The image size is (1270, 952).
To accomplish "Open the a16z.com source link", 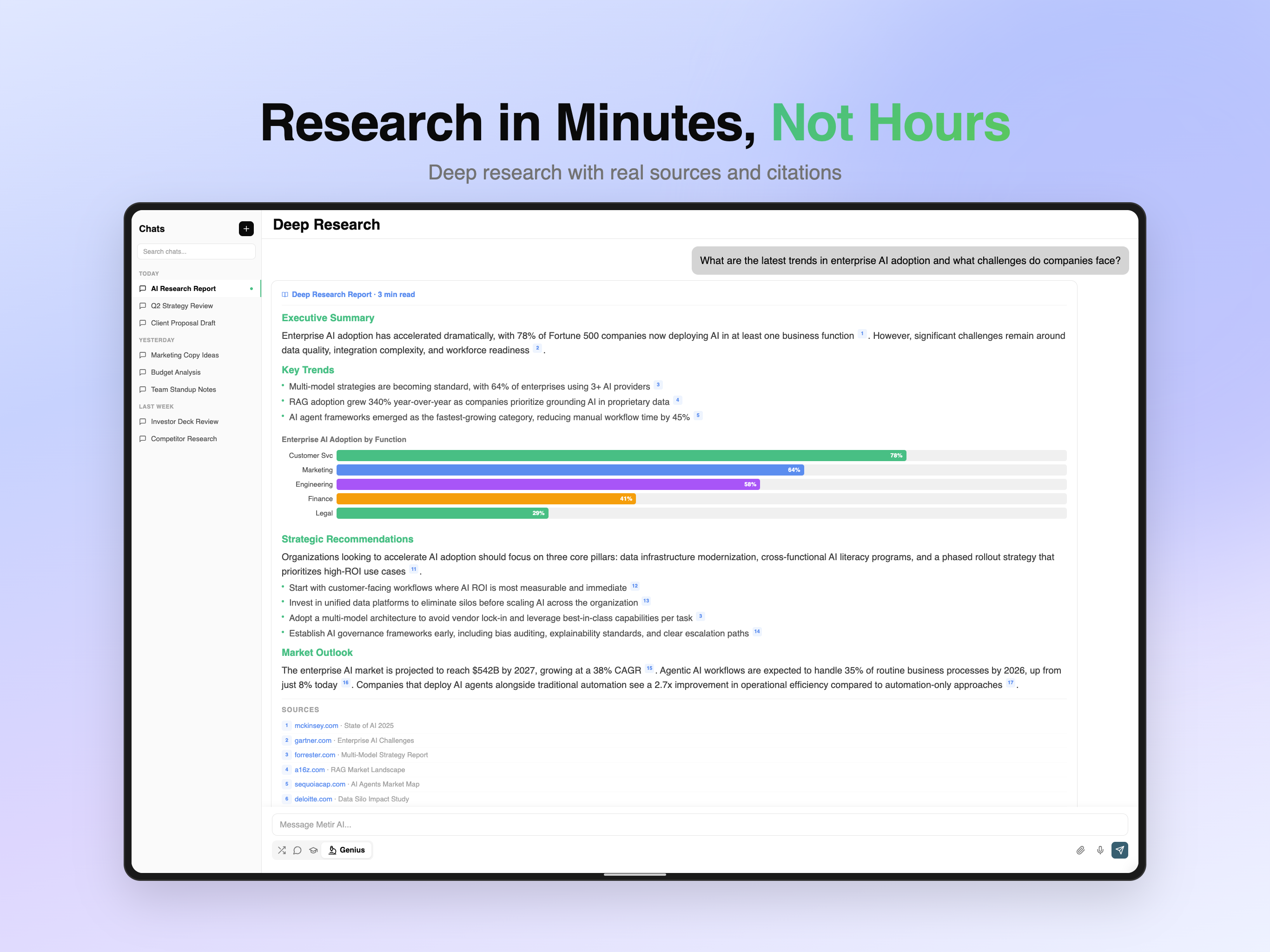I will click(310, 770).
